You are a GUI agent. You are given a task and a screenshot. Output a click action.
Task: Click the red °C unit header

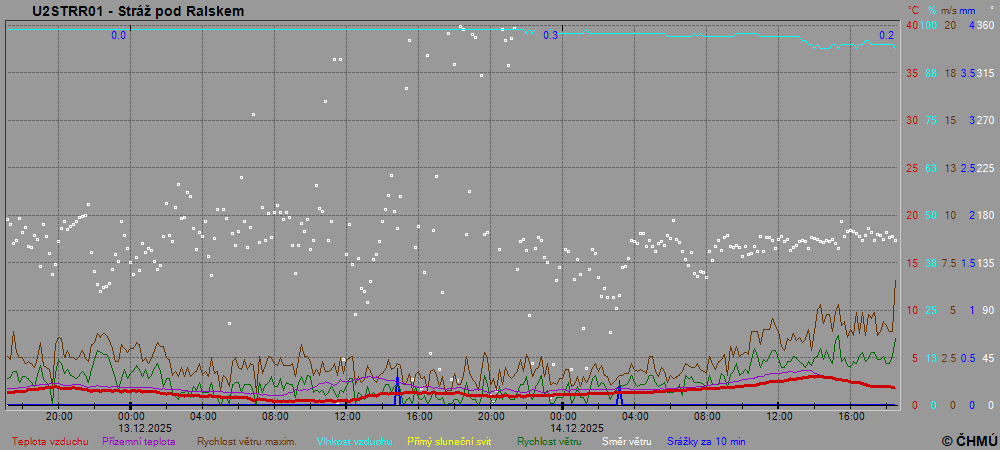pyautogui.click(x=913, y=10)
